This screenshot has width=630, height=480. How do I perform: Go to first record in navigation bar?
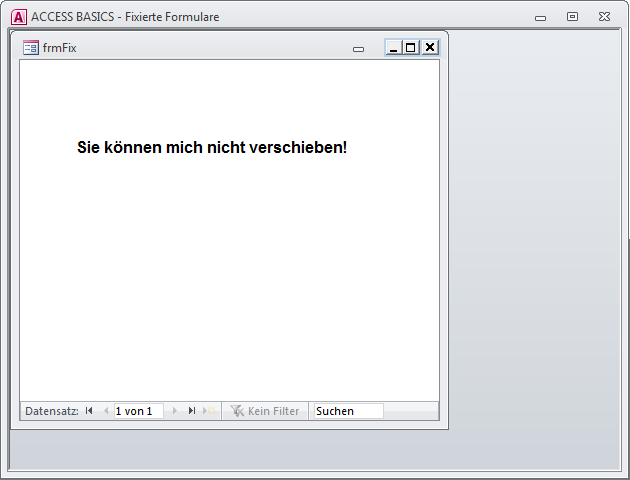click(89, 411)
